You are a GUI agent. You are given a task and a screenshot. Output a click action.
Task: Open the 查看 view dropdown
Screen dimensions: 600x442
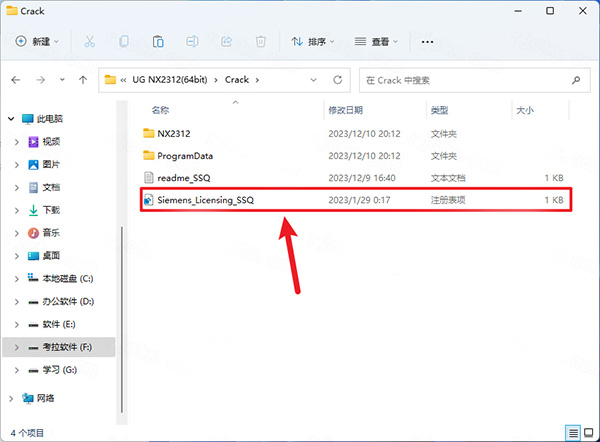pyautogui.click(x=376, y=41)
